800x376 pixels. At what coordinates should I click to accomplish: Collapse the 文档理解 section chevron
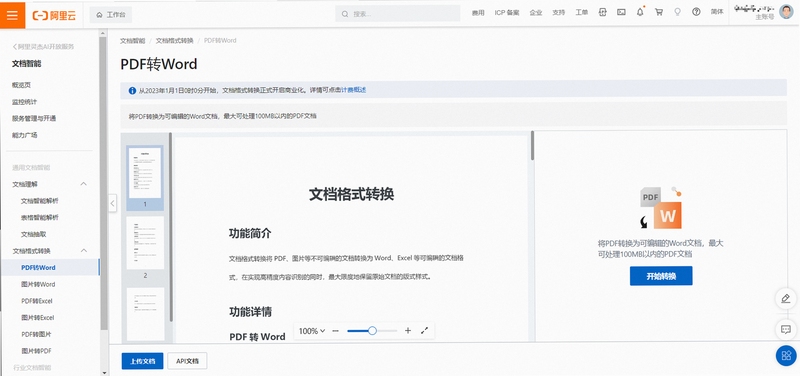(x=84, y=184)
